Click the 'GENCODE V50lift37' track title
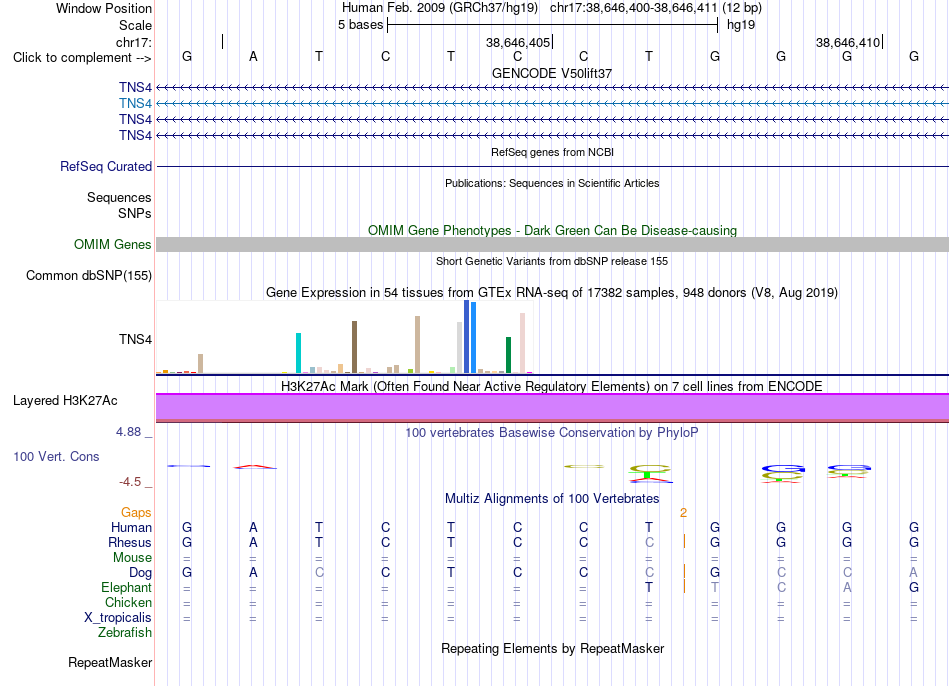The image size is (950, 686). [552, 73]
